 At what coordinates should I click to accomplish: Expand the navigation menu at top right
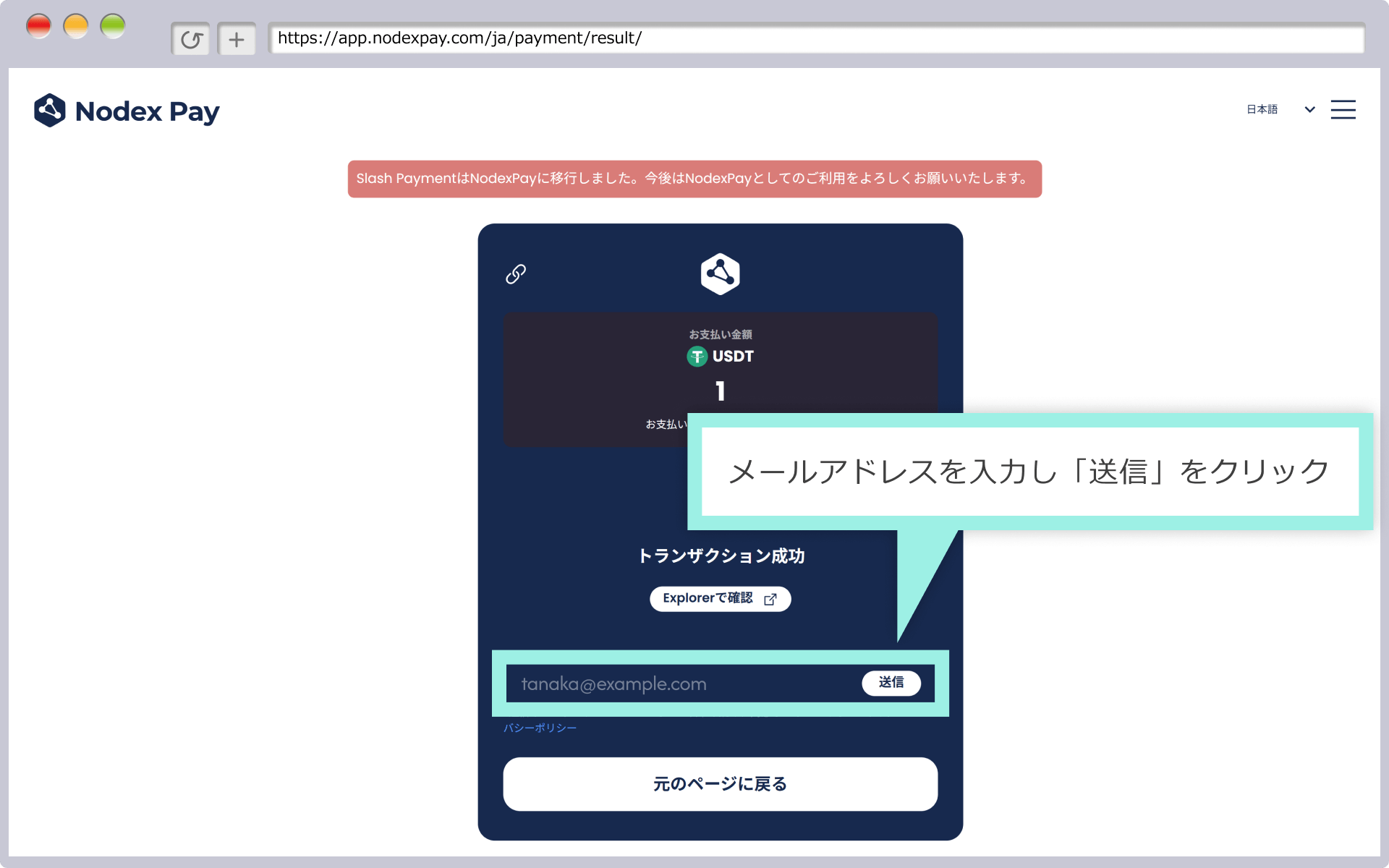point(1343,109)
